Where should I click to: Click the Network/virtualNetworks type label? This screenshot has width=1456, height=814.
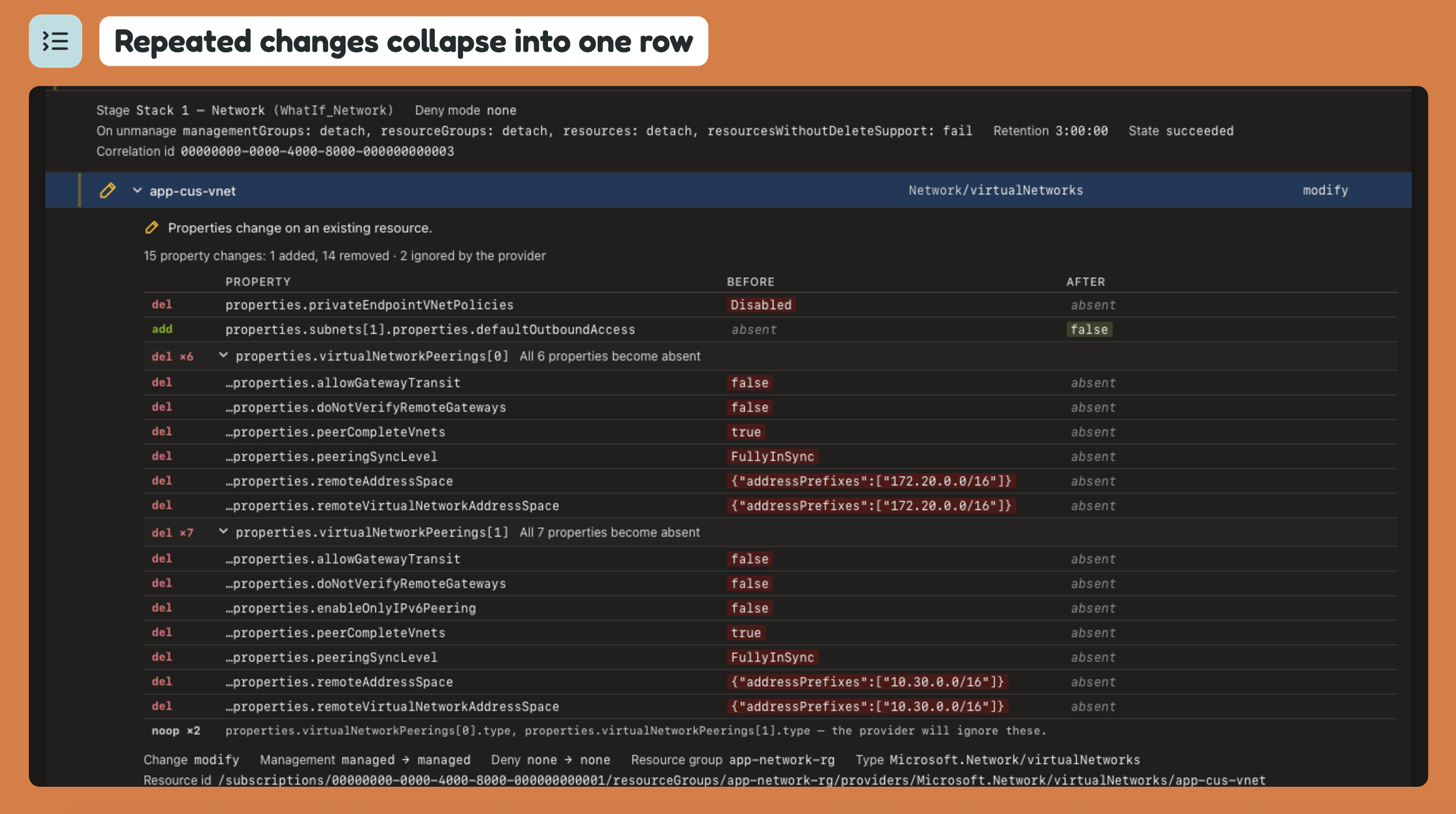coord(996,191)
